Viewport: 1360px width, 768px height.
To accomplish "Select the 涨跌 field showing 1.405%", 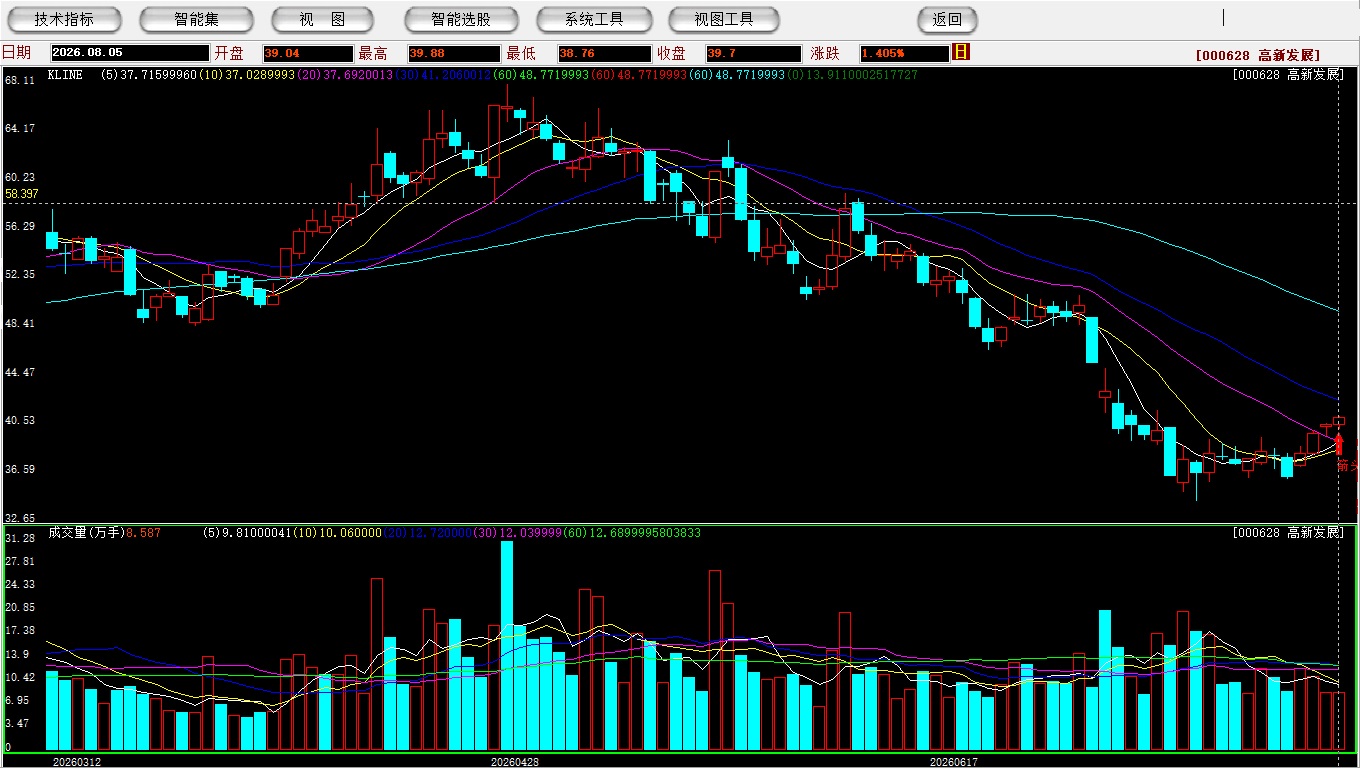I will pyautogui.click(x=903, y=53).
